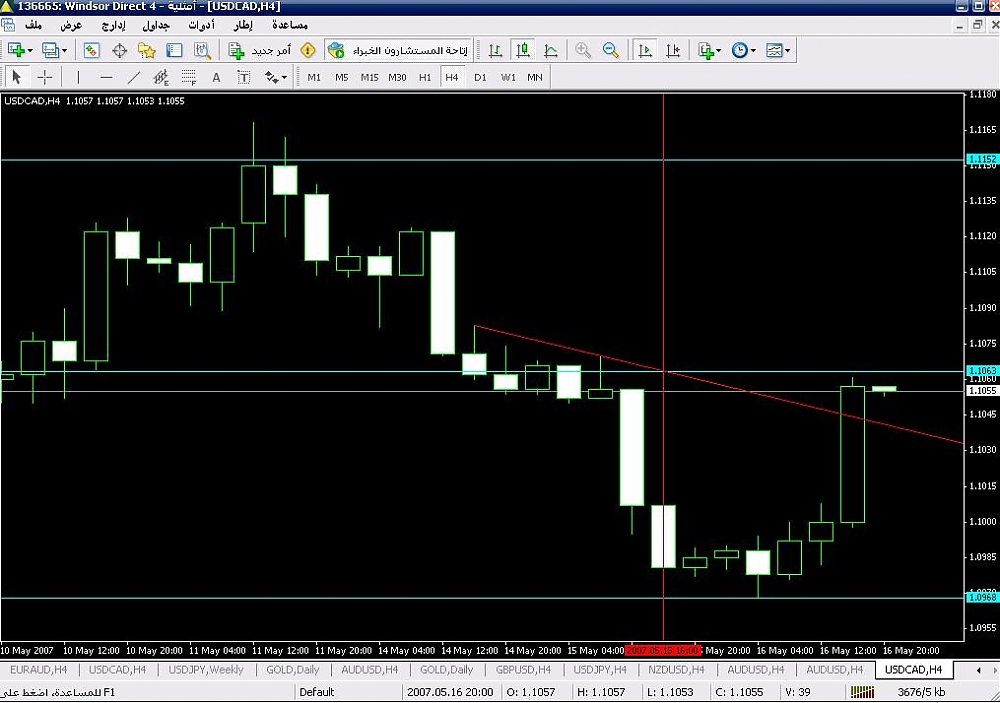This screenshot has height=703, width=1000.
Task: Pick the trendline drawing tool
Action: [133, 77]
